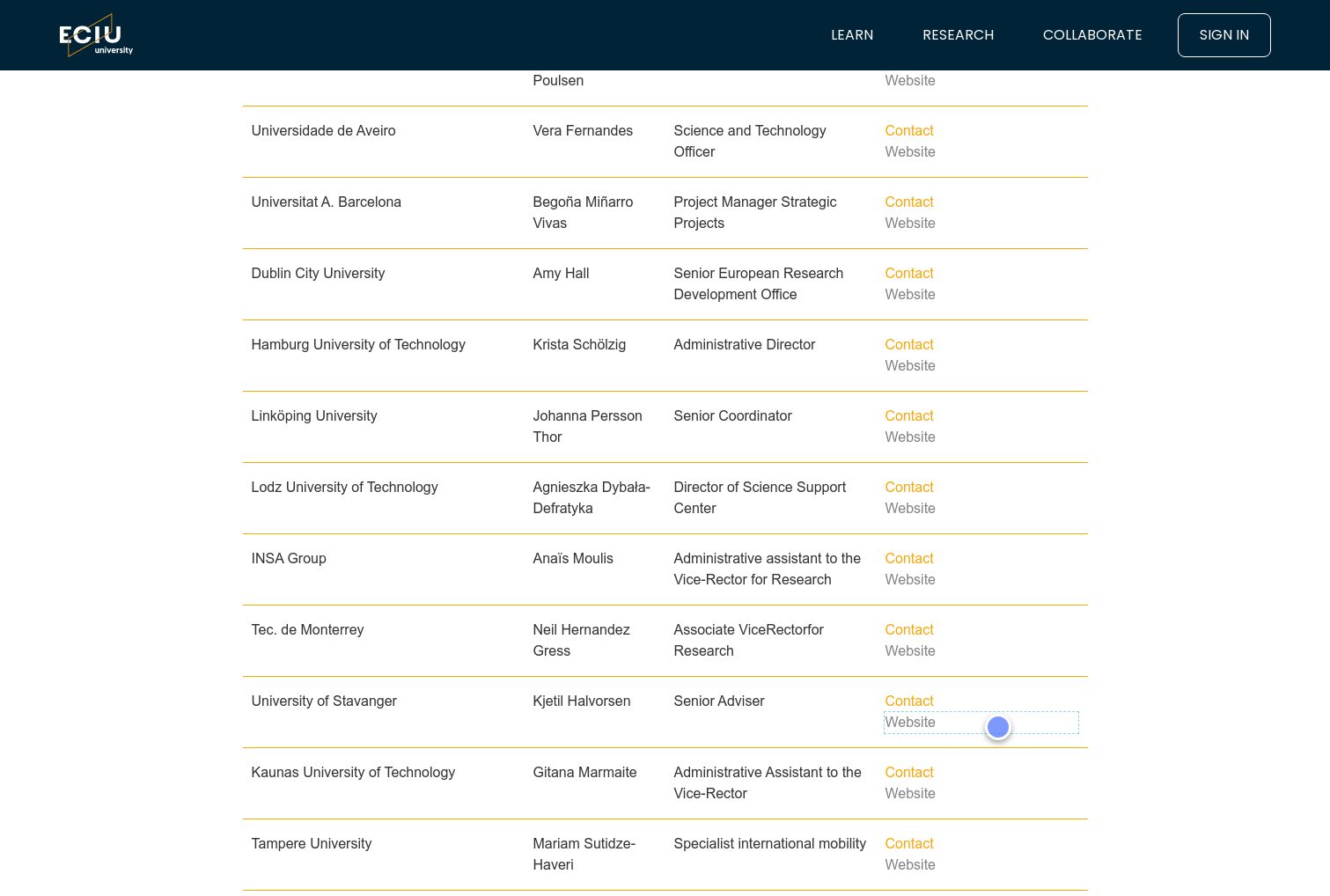Image resolution: width=1330 pixels, height=896 pixels.
Task: Click the role 'Associate ViceRectorfor Research'
Action: 748,640
